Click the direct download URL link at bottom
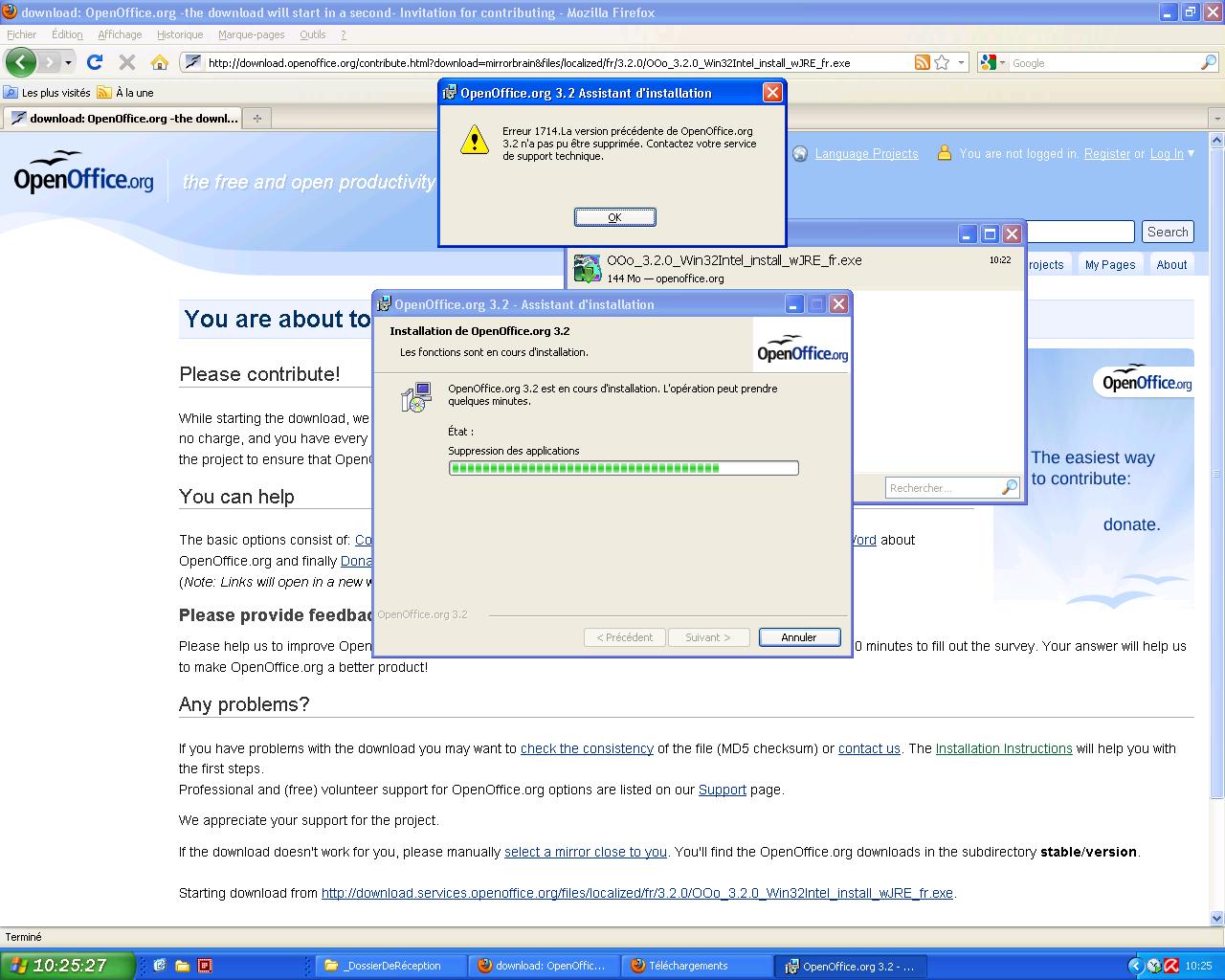 [x=637, y=893]
